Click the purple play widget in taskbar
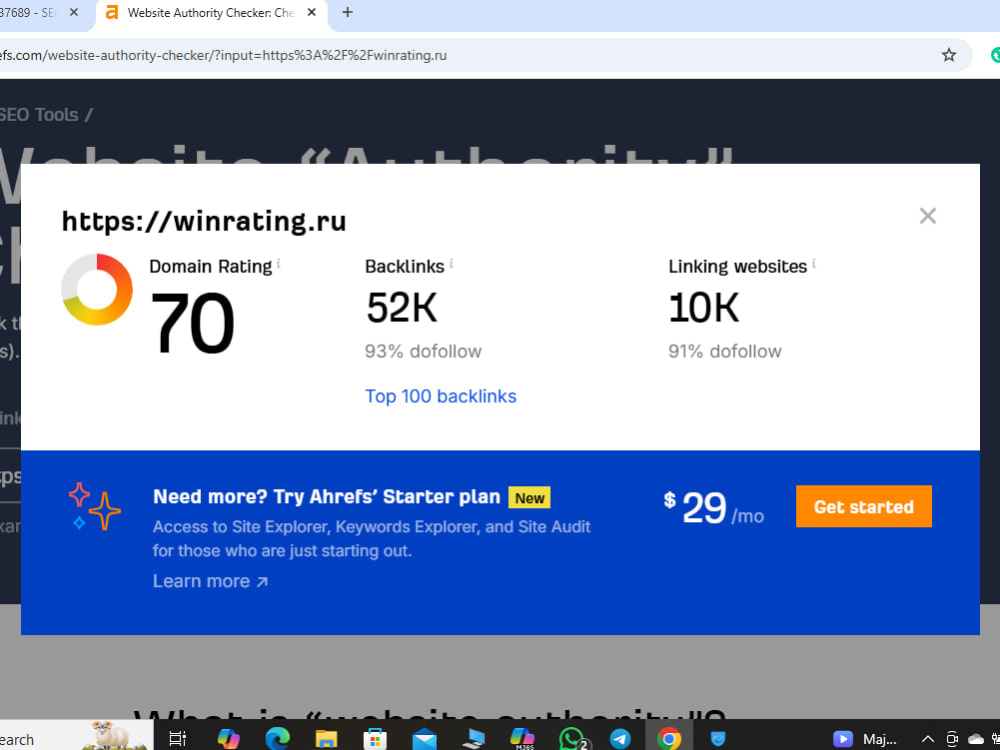 pyautogui.click(x=842, y=739)
